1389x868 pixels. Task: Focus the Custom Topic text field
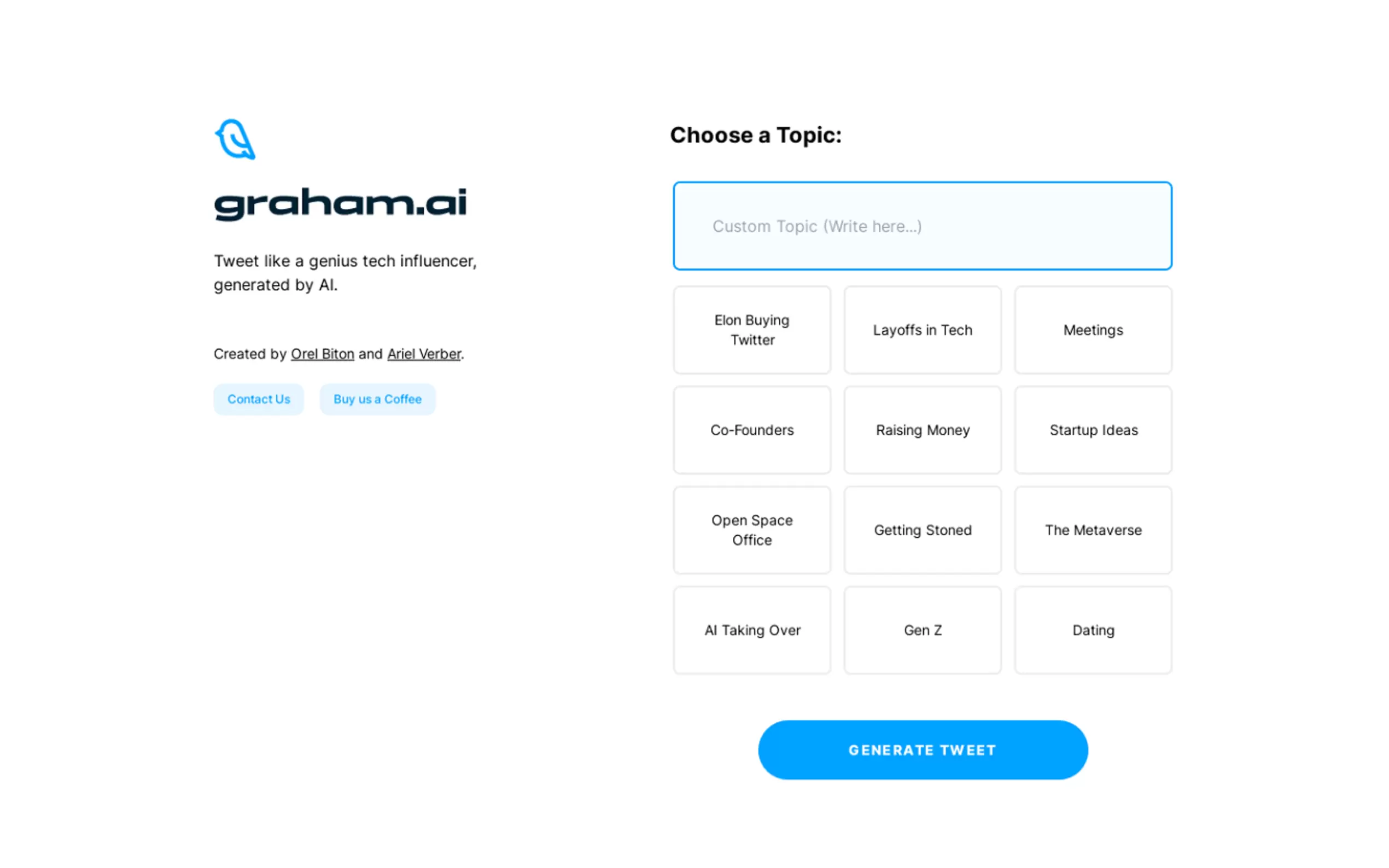(921, 226)
